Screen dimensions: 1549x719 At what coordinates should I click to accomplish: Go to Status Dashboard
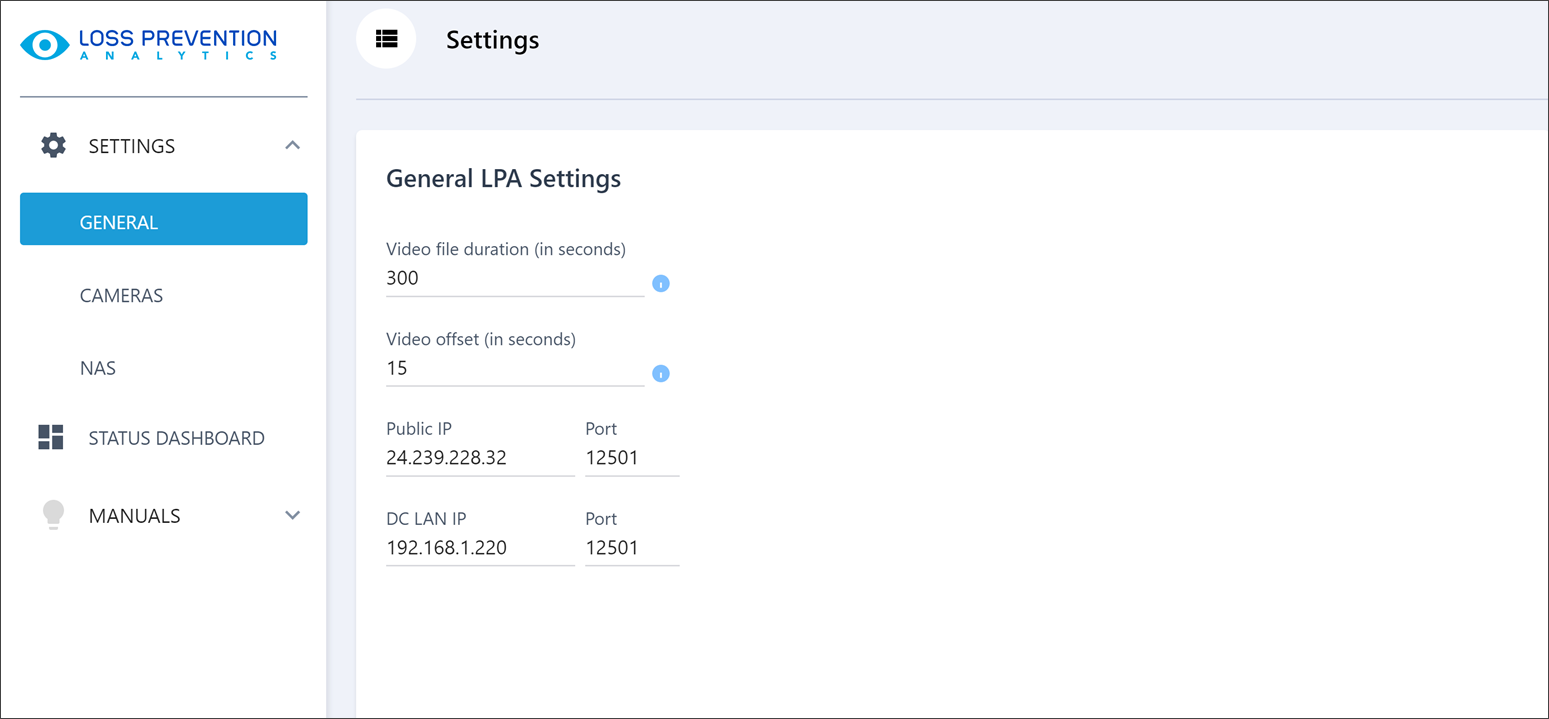point(176,438)
